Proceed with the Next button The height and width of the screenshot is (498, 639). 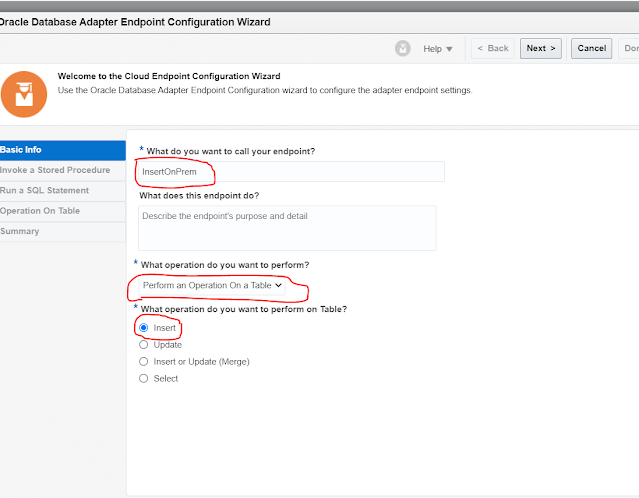(x=540, y=48)
